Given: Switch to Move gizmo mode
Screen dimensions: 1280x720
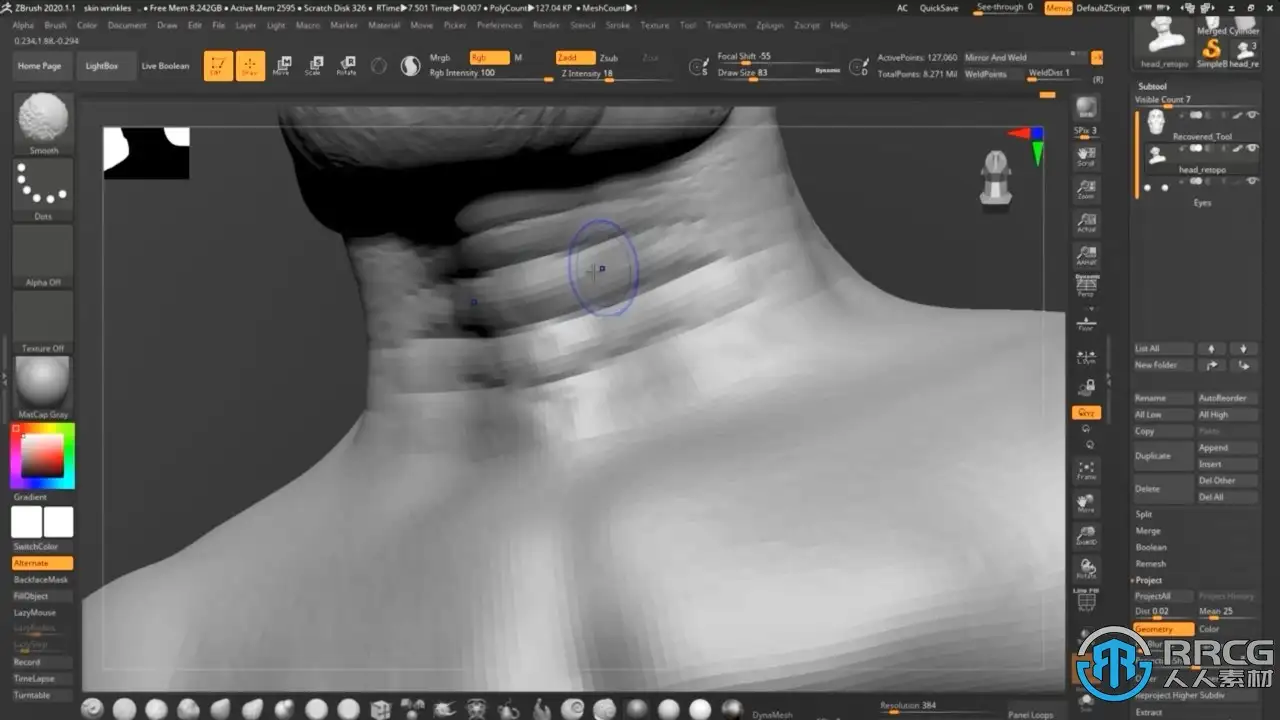Looking at the screenshot, I should pos(282,66).
